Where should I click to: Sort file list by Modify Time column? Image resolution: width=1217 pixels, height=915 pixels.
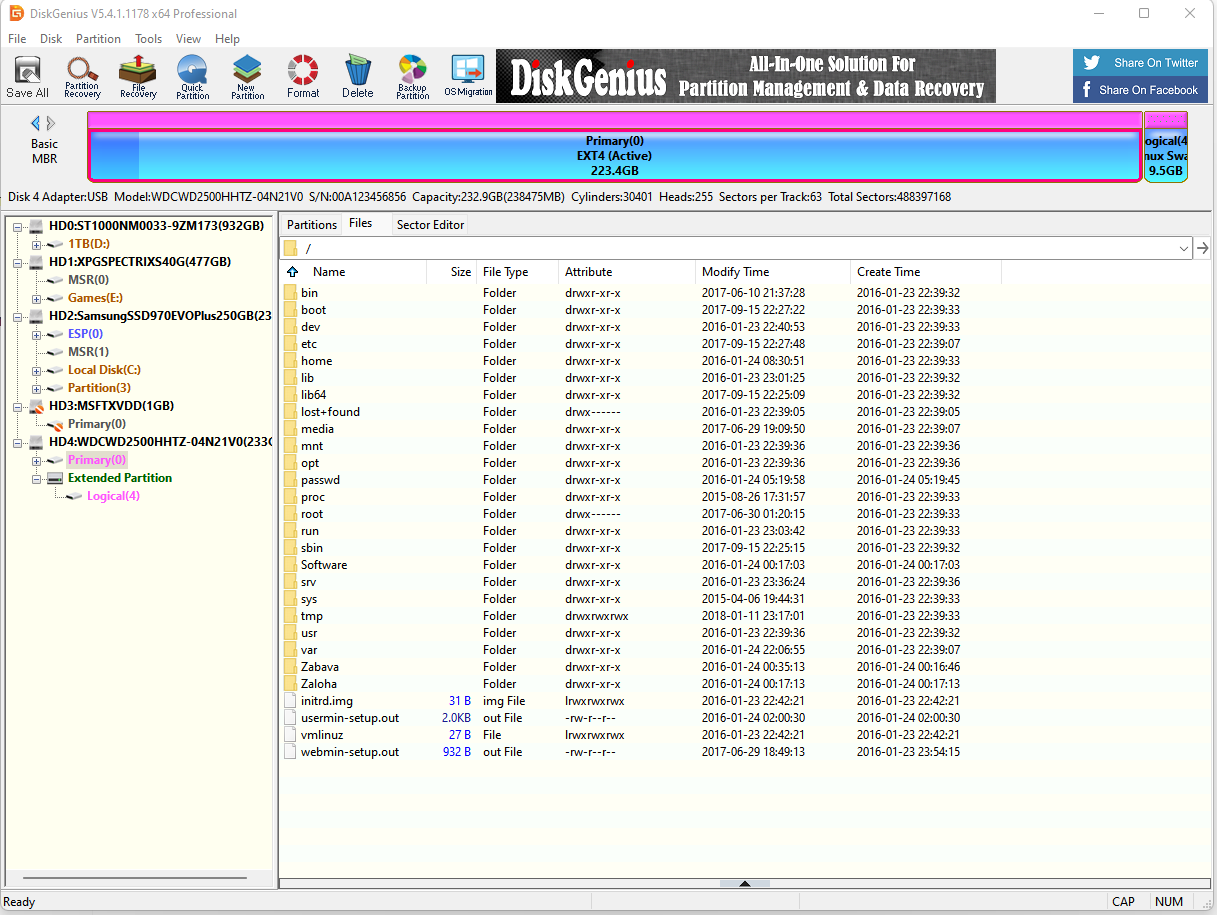pyautogui.click(x=735, y=272)
